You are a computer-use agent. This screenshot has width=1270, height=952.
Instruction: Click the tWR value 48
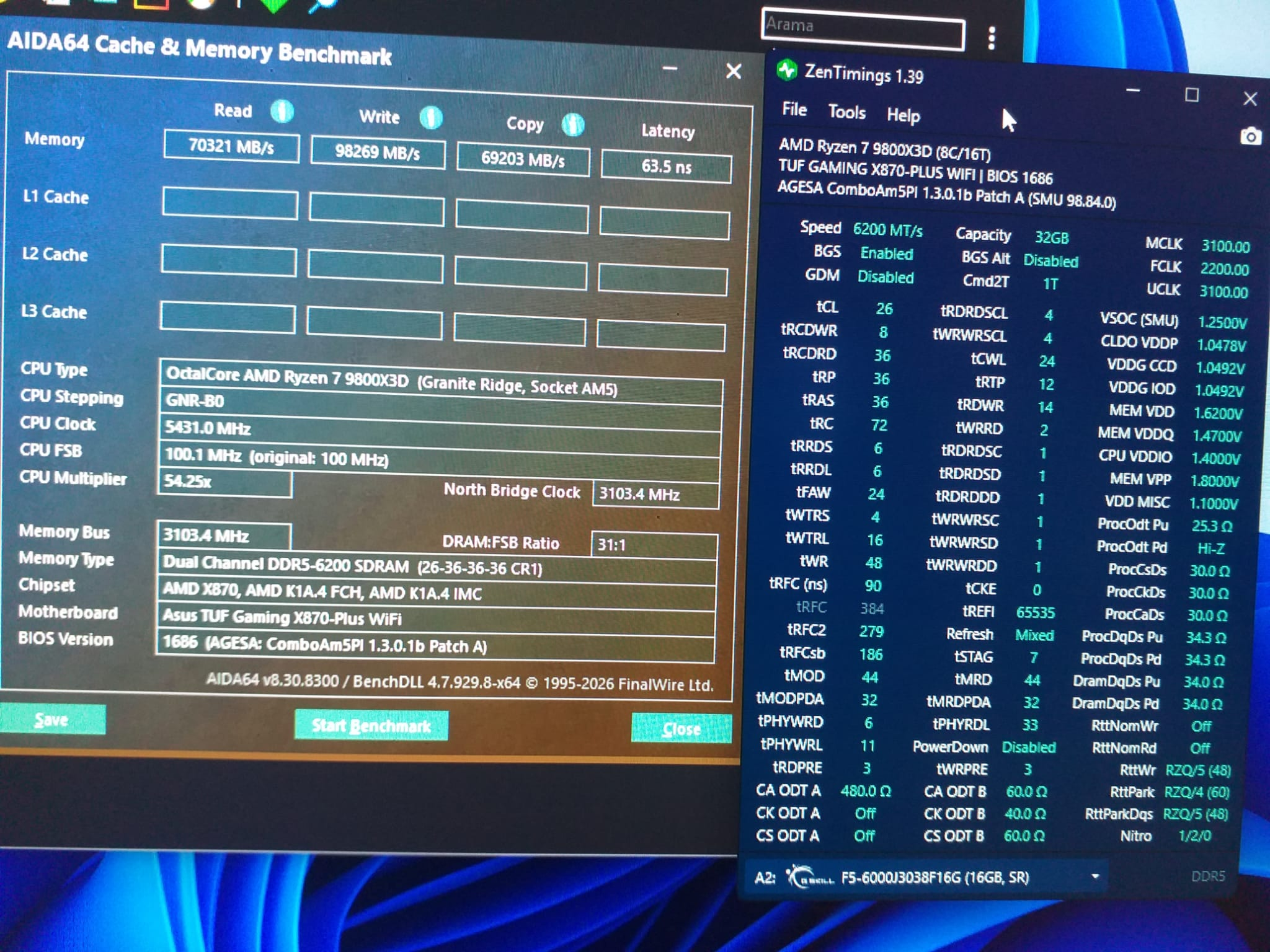coord(873,563)
